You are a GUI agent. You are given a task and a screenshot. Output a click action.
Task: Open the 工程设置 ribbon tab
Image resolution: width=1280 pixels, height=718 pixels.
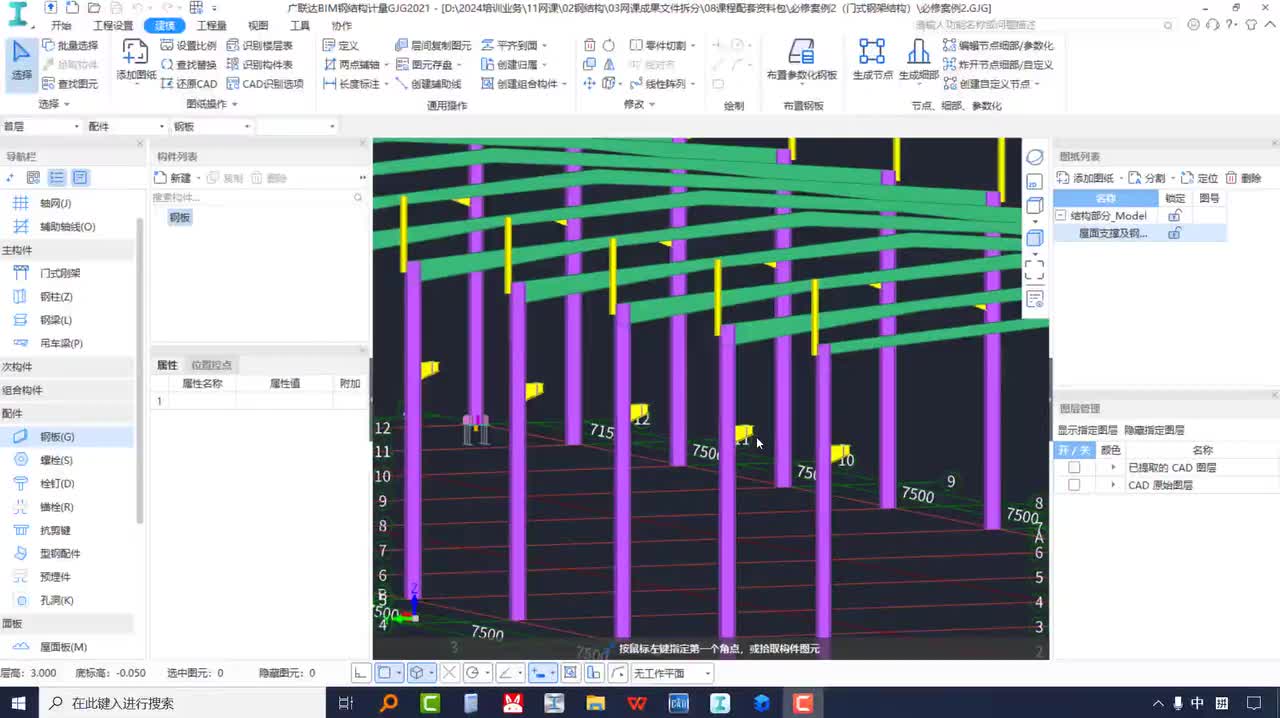tap(112, 26)
